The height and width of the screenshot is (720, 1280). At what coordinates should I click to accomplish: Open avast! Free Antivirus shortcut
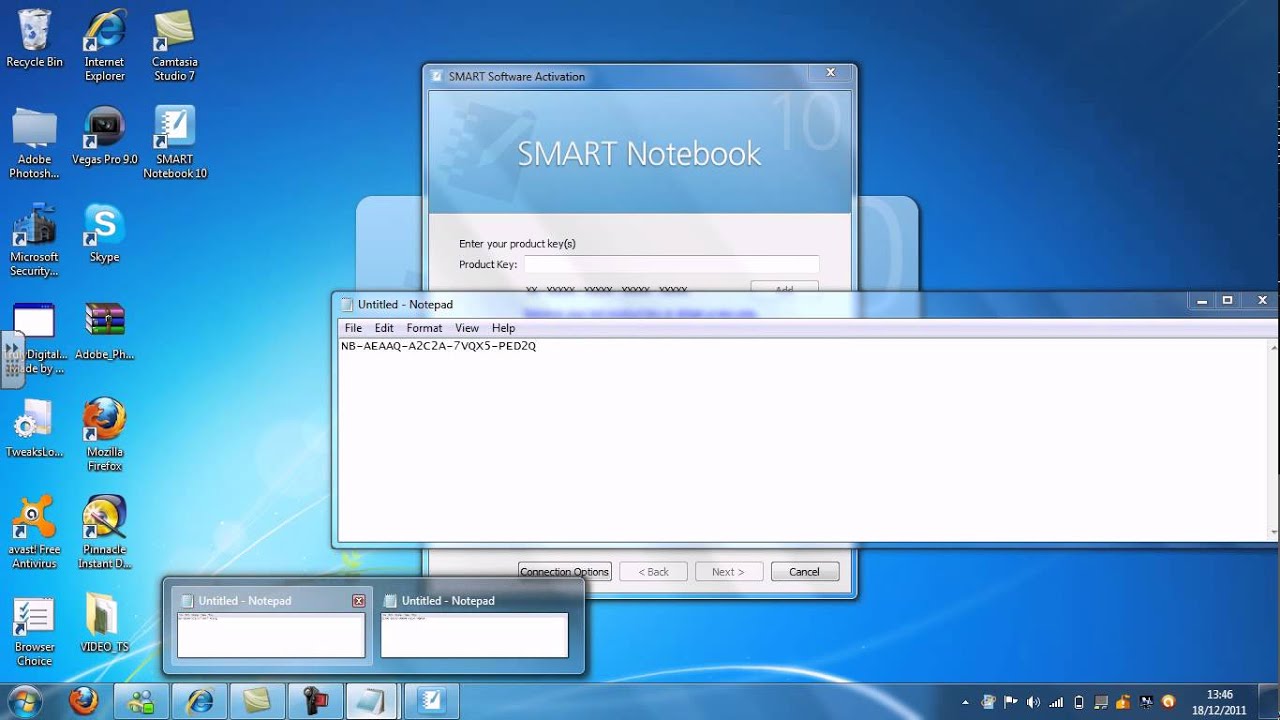(x=35, y=520)
